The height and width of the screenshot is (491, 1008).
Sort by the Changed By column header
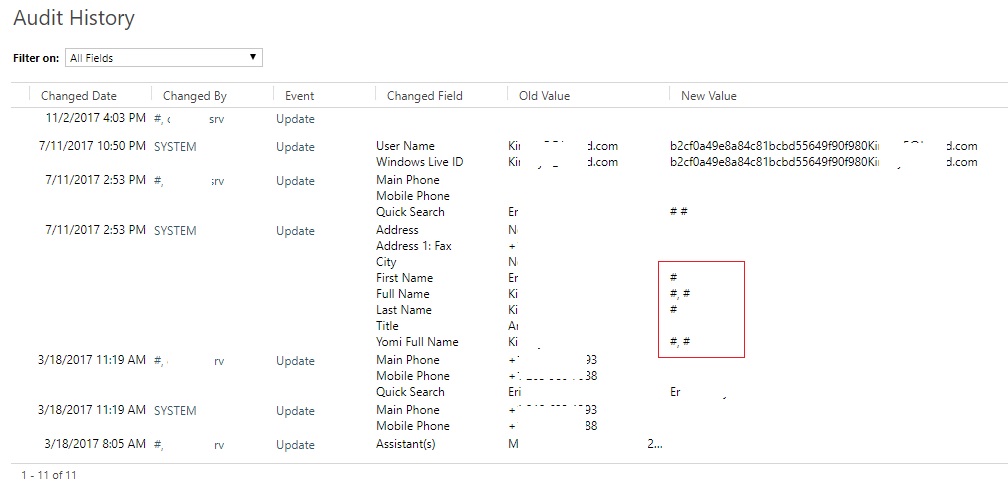195,96
